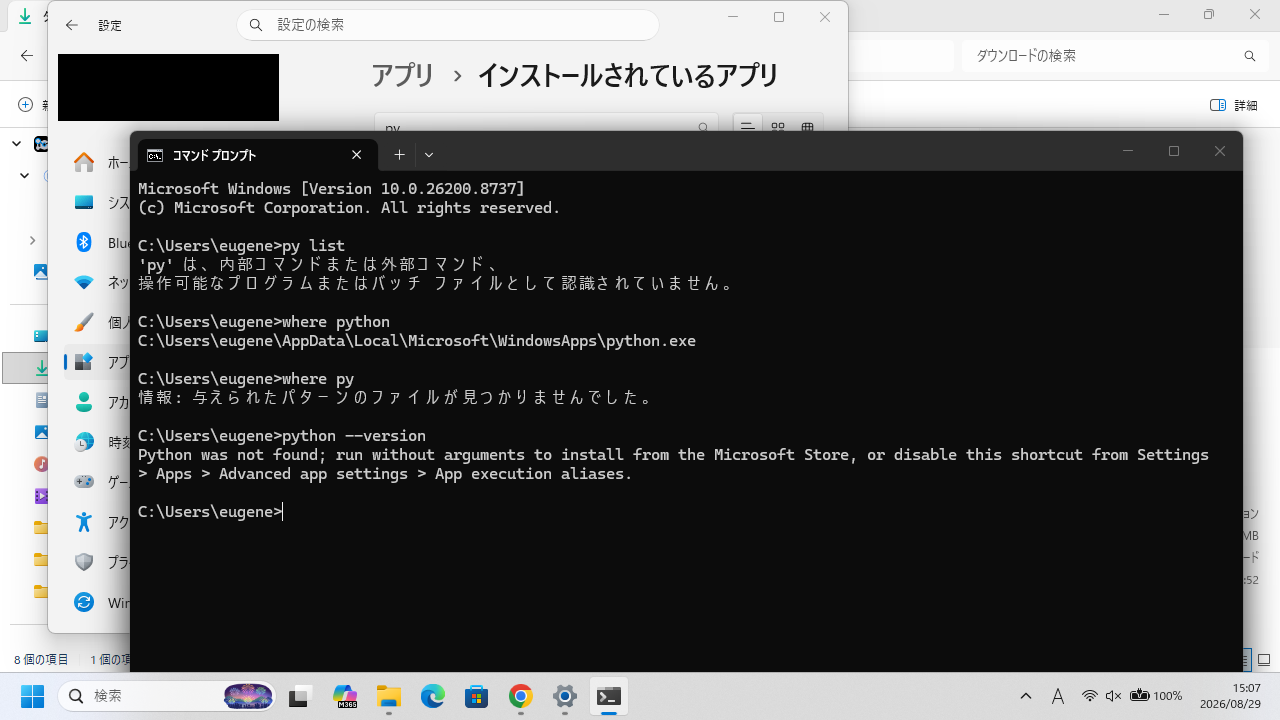Viewport: 1280px width, 720px height.
Task: Open the Bluetooth icon in Settings sidebar
Action: point(85,243)
